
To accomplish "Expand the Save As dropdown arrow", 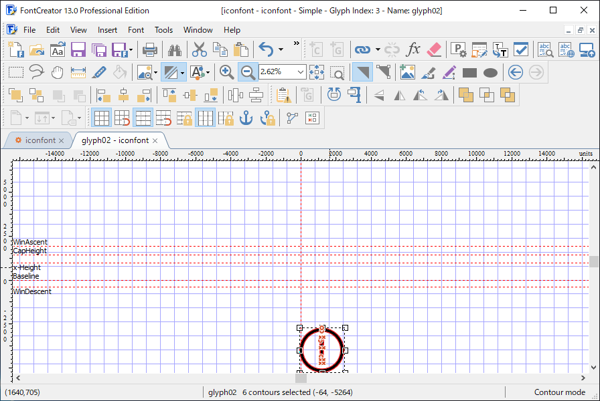I will [x=131, y=50].
